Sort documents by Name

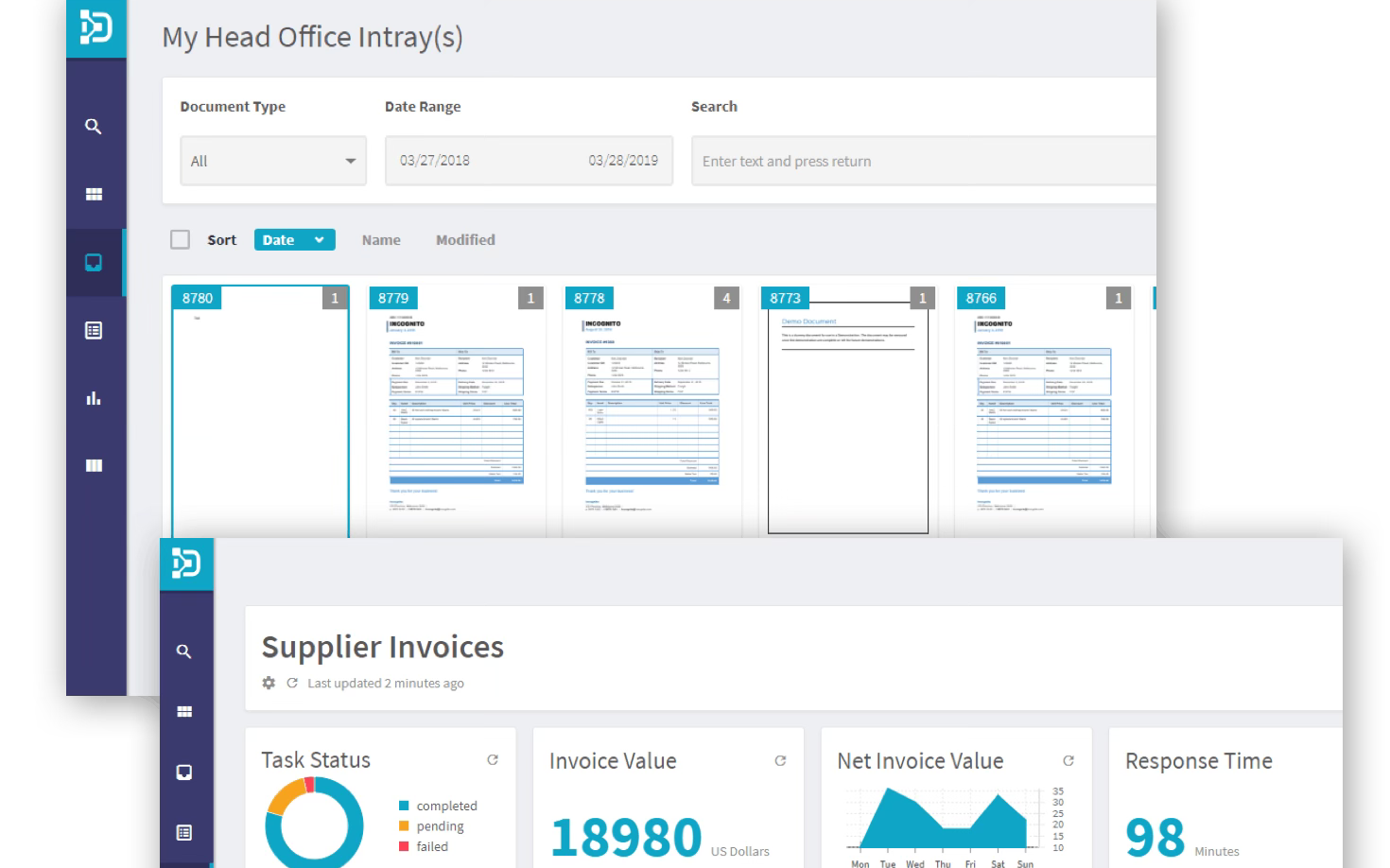point(381,240)
